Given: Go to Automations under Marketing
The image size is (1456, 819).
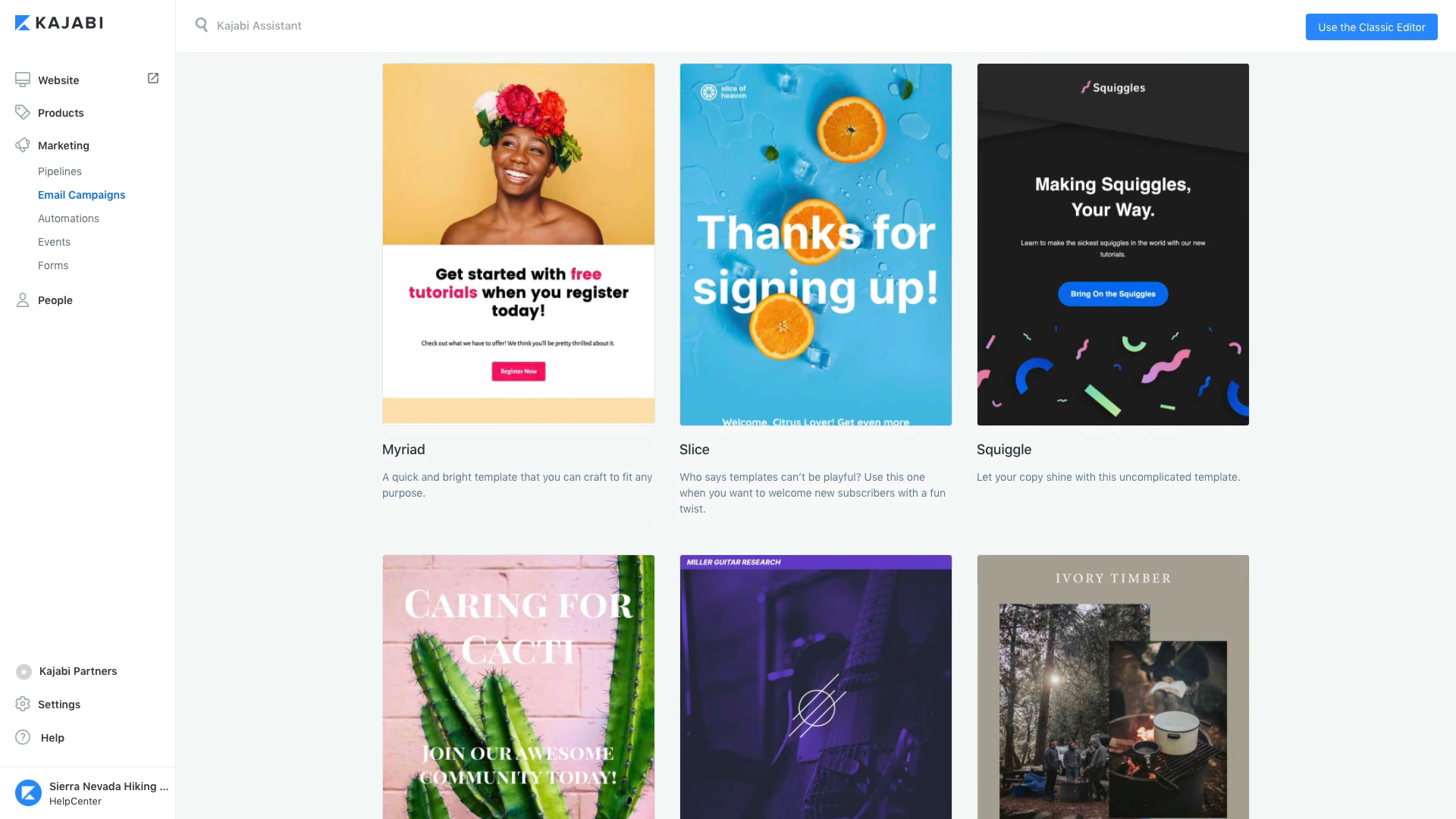Looking at the screenshot, I should click(68, 218).
